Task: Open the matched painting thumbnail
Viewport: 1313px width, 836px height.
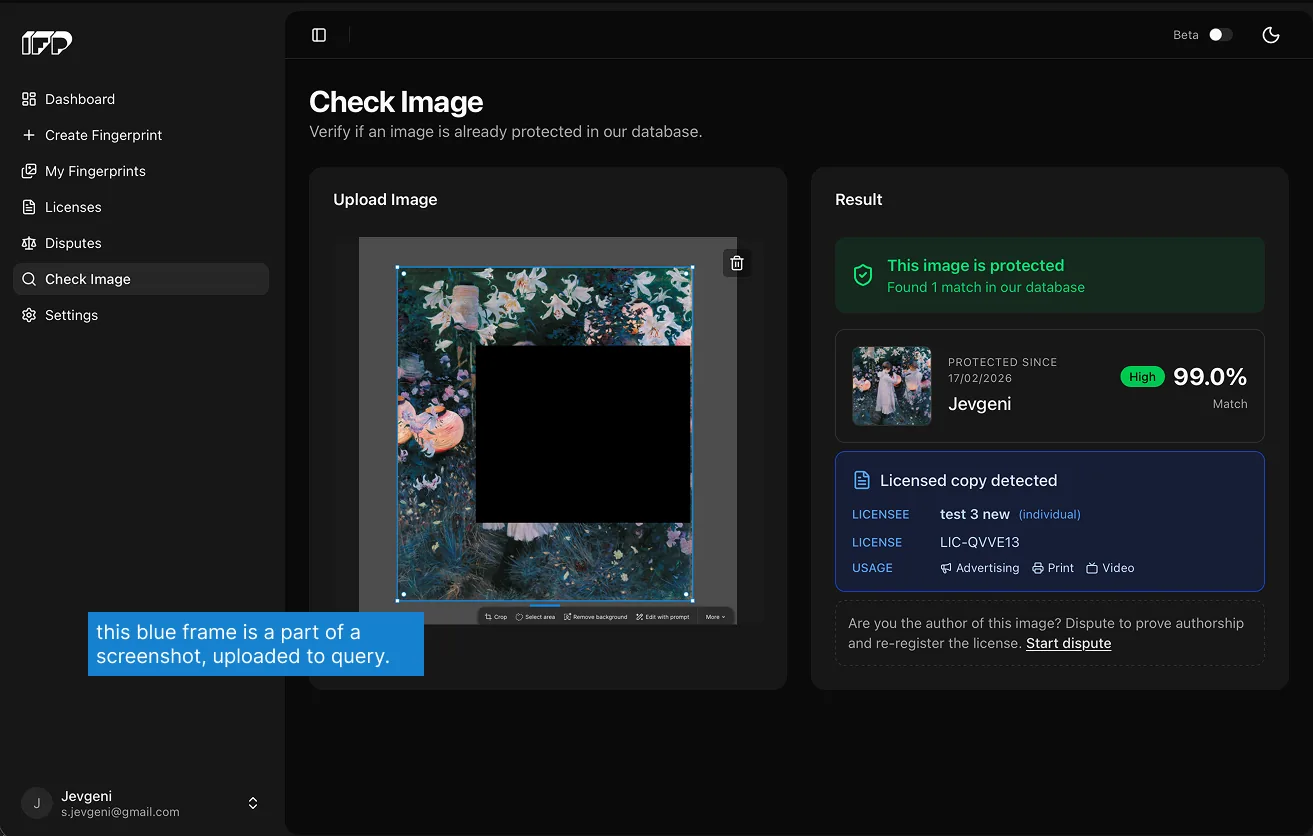Action: (892, 386)
